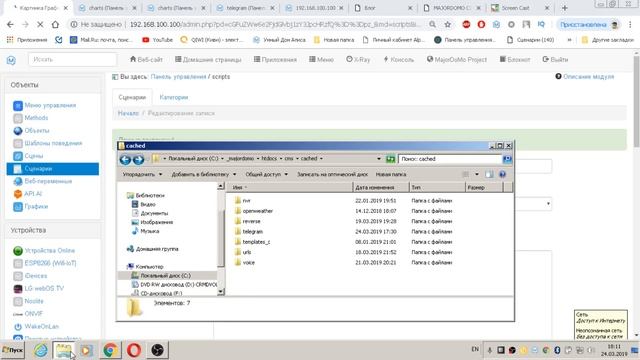Open Шаблоны поведения in the sidebar
Screen dimensions: 640x360
pyautogui.click(x=53, y=143)
